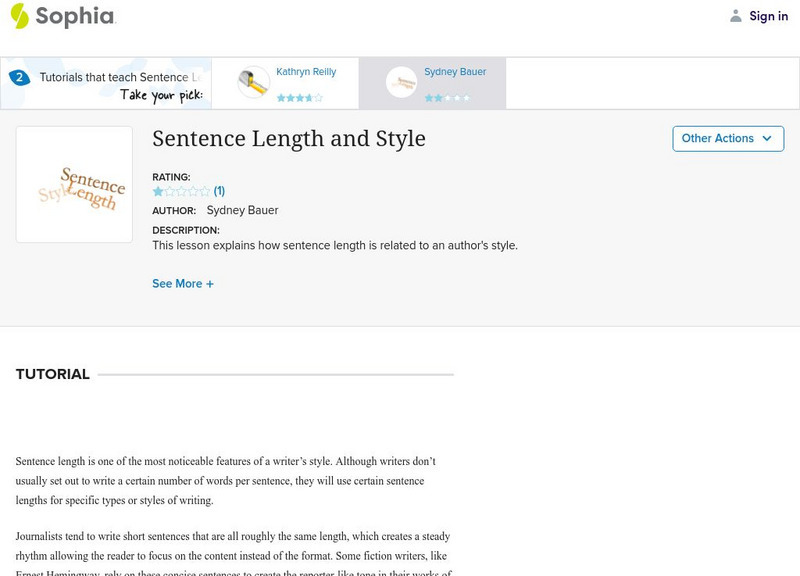
Task: Click Kathryn Reilly's star rating icons
Action: (299, 98)
